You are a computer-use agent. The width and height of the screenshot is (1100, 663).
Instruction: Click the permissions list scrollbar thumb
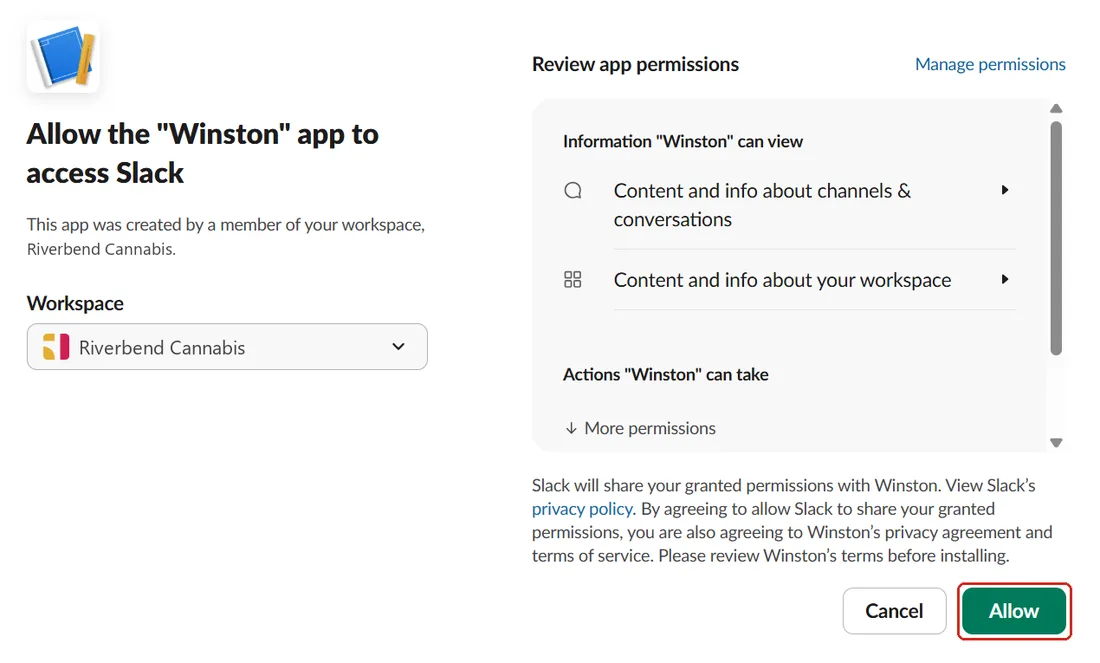pos(1056,239)
